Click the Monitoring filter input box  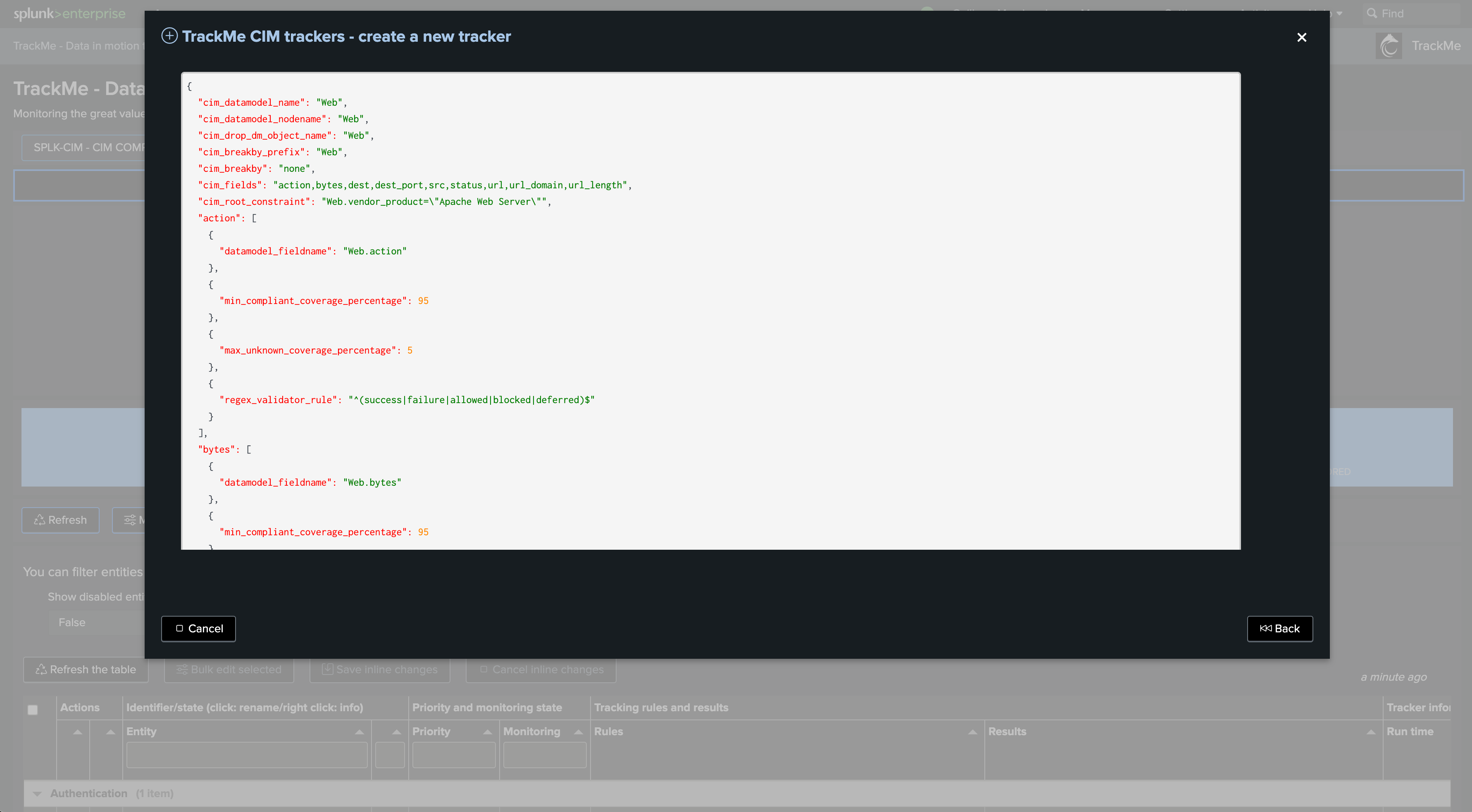[545, 755]
